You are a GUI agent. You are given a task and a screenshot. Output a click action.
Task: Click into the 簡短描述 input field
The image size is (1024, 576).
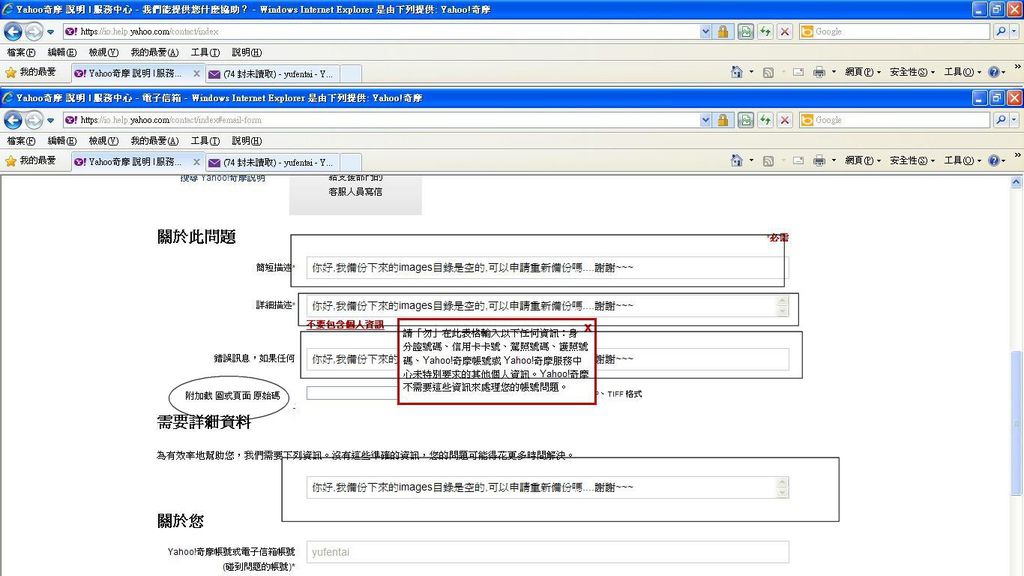547,268
